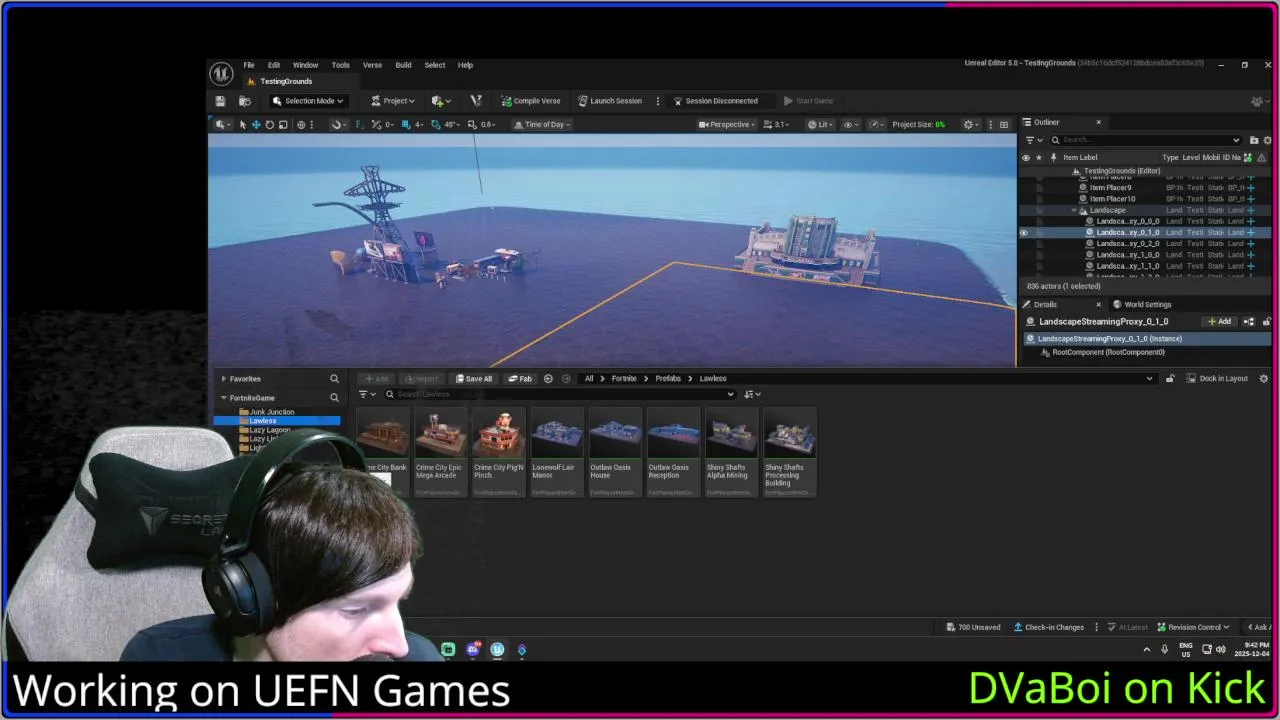Open the Outliner settings gear
This screenshot has height=720, width=1280.
[x=1268, y=140]
